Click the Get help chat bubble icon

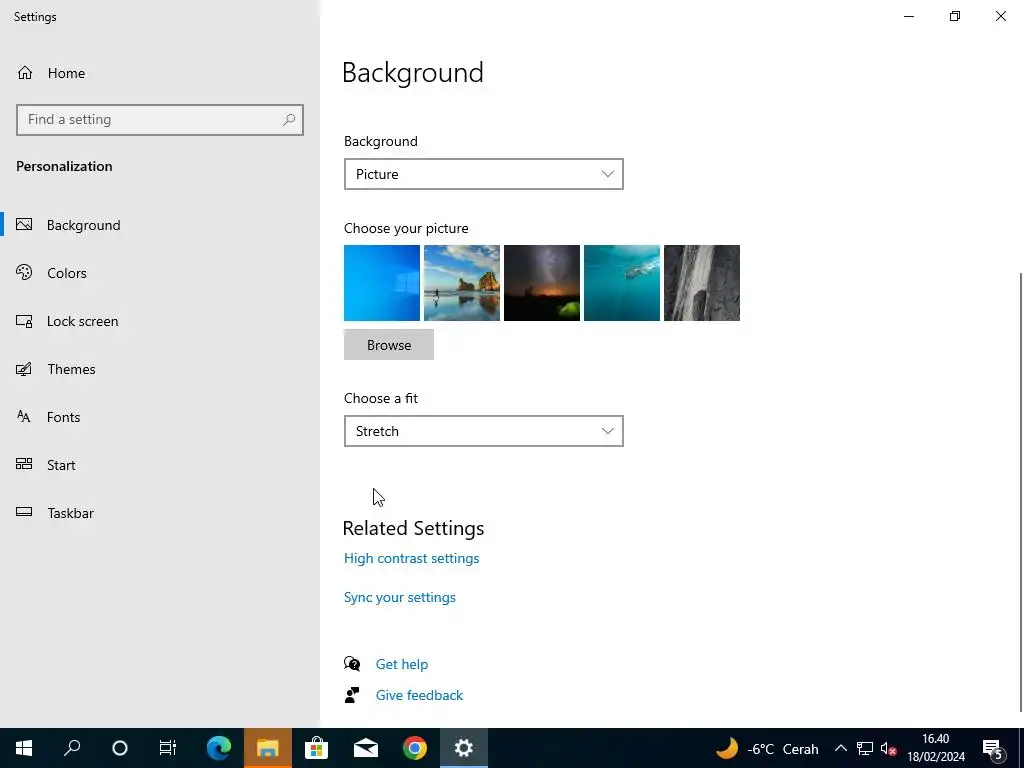352,664
